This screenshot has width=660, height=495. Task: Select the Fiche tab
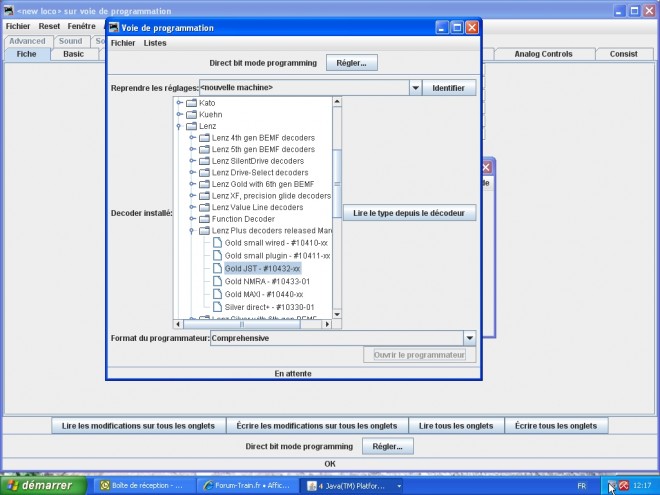[27, 54]
